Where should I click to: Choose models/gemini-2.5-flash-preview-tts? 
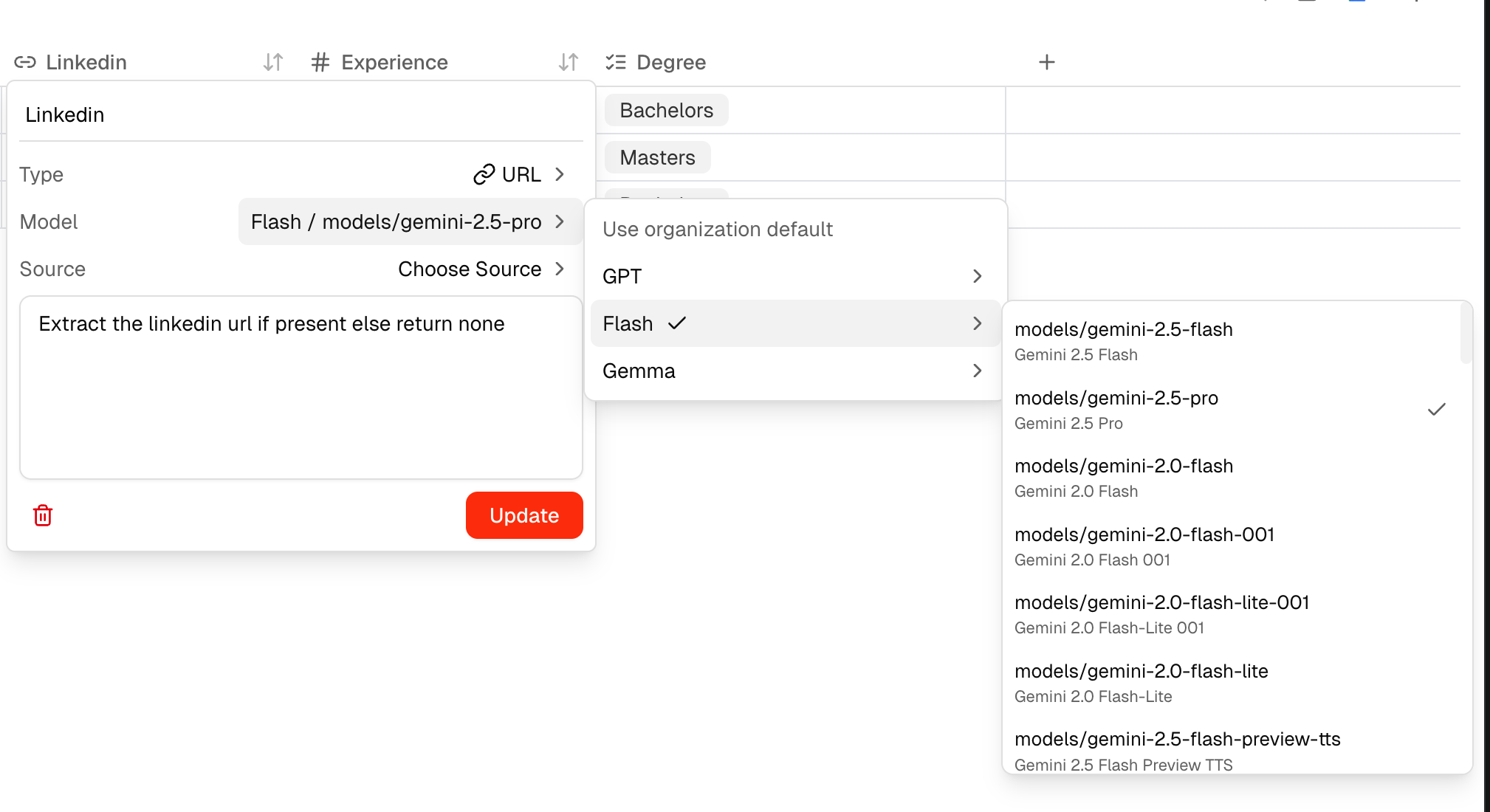point(1232,750)
